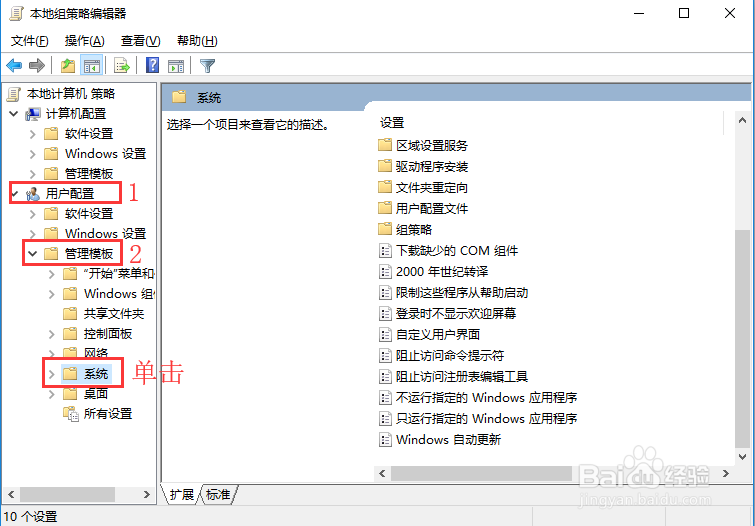The image size is (755, 526).
Task: Click the settings list vertical scrollbar thumb
Action: (742, 339)
